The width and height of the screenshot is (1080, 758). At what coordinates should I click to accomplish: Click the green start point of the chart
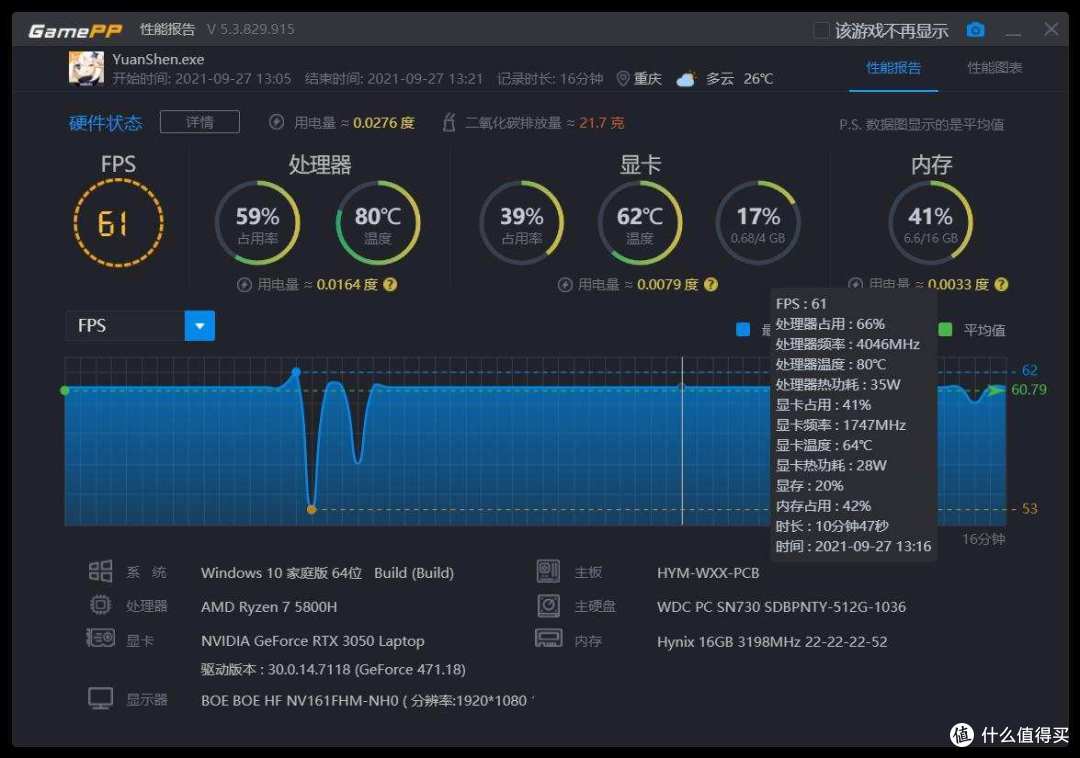point(65,390)
